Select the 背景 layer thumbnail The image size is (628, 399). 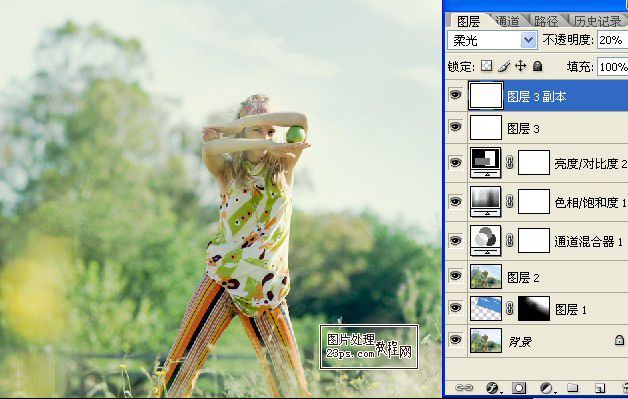tap(486, 341)
